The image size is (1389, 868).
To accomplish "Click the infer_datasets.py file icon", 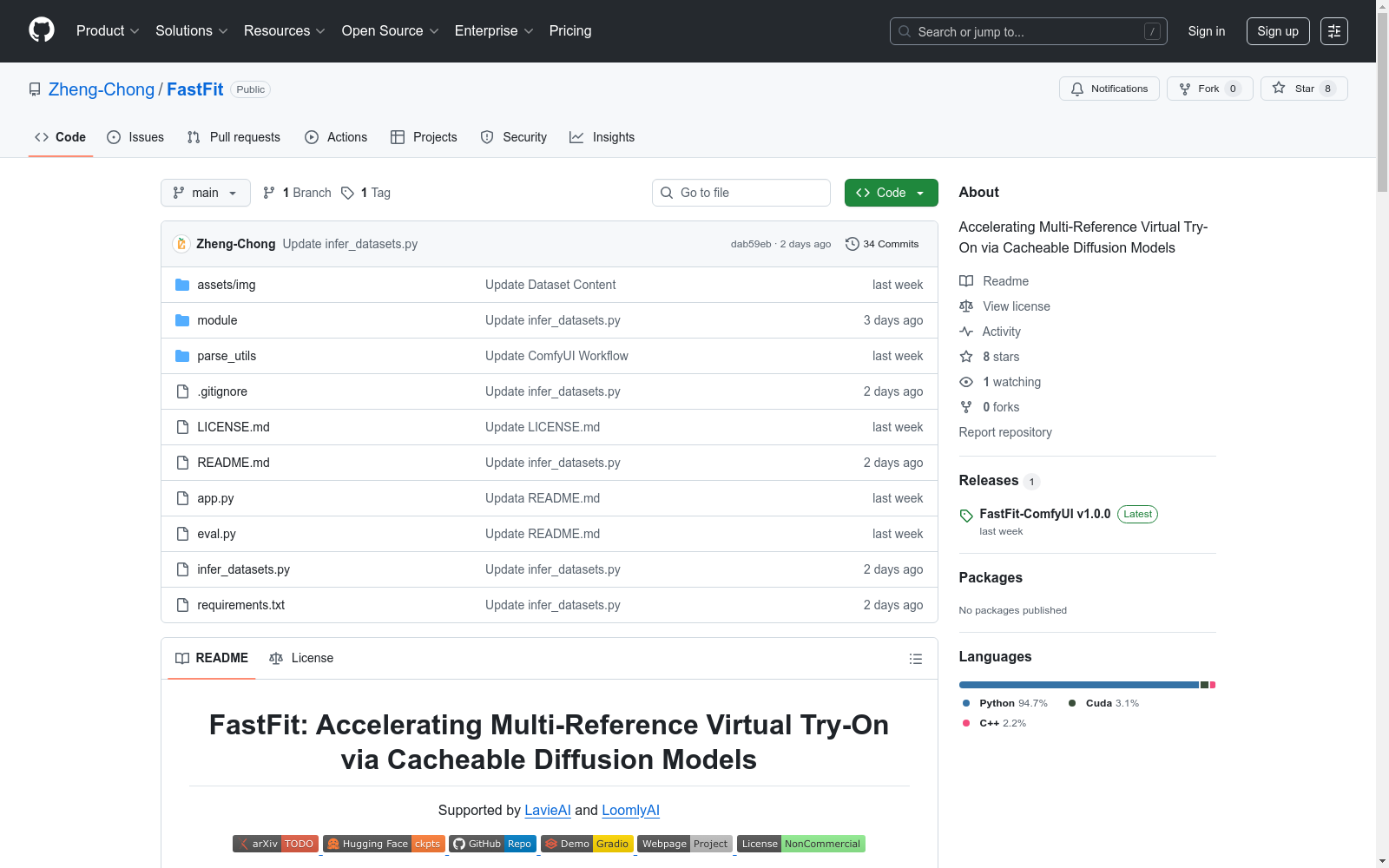I will (x=182, y=569).
